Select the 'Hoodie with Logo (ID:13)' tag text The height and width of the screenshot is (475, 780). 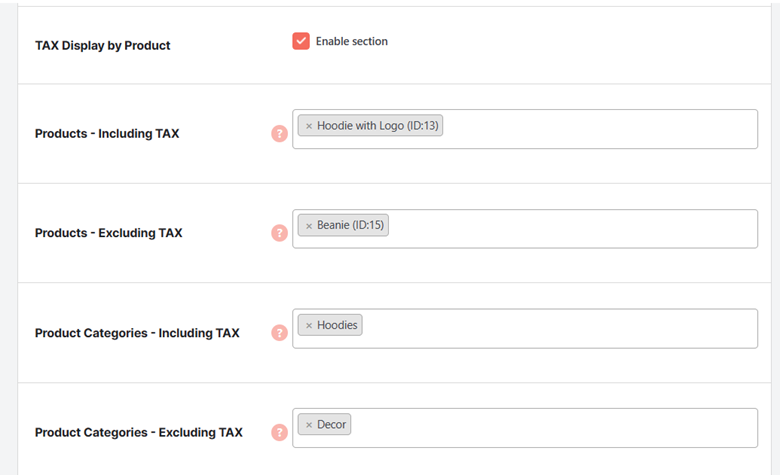pos(378,126)
